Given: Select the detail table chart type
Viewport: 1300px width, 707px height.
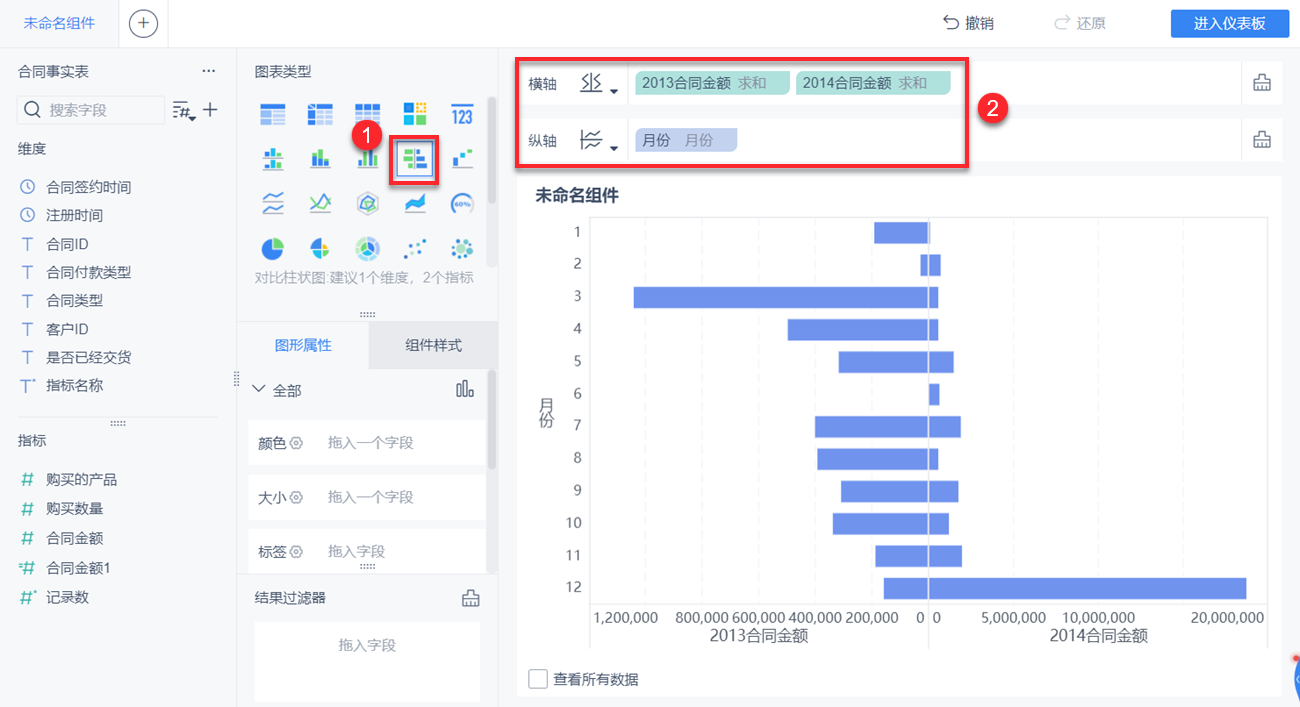Looking at the screenshot, I should pyautogui.click(x=367, y=114).
